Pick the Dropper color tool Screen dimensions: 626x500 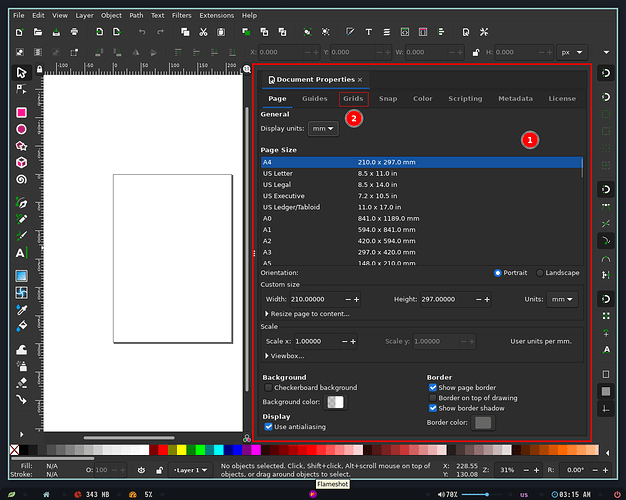[22, 310]
